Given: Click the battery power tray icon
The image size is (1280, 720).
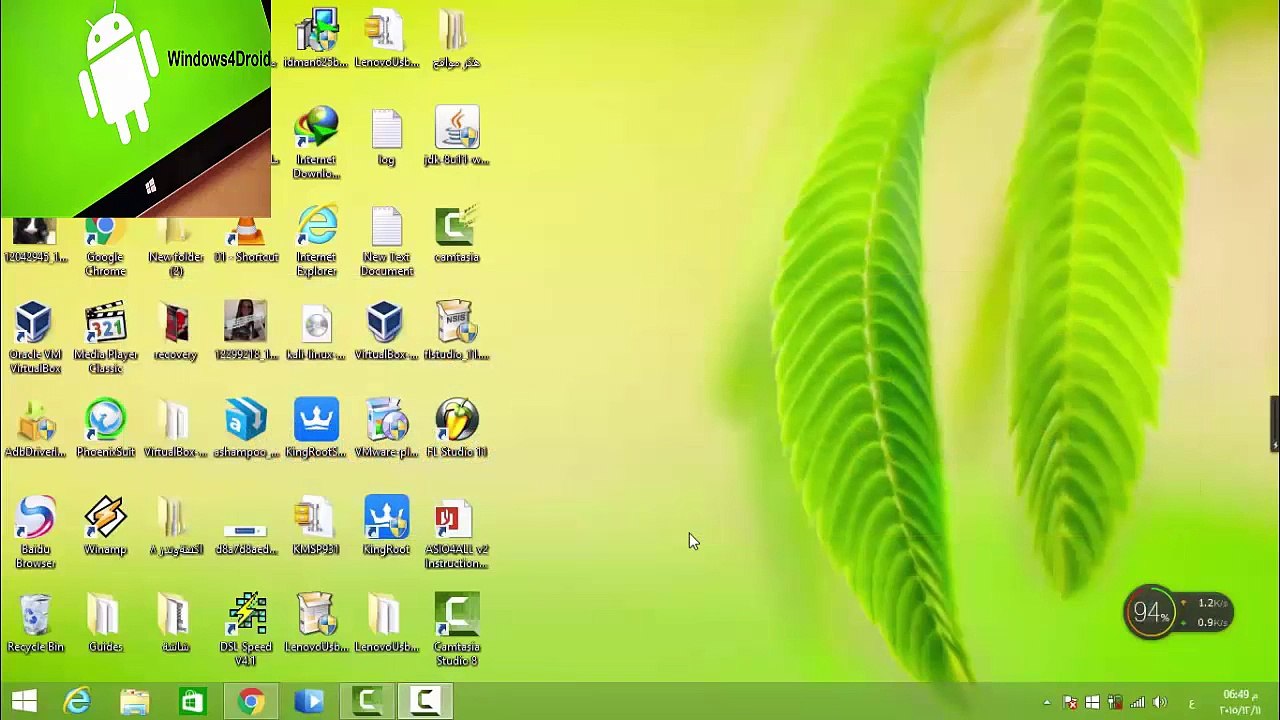Looking at the screenshot, I should point(1115,703).
